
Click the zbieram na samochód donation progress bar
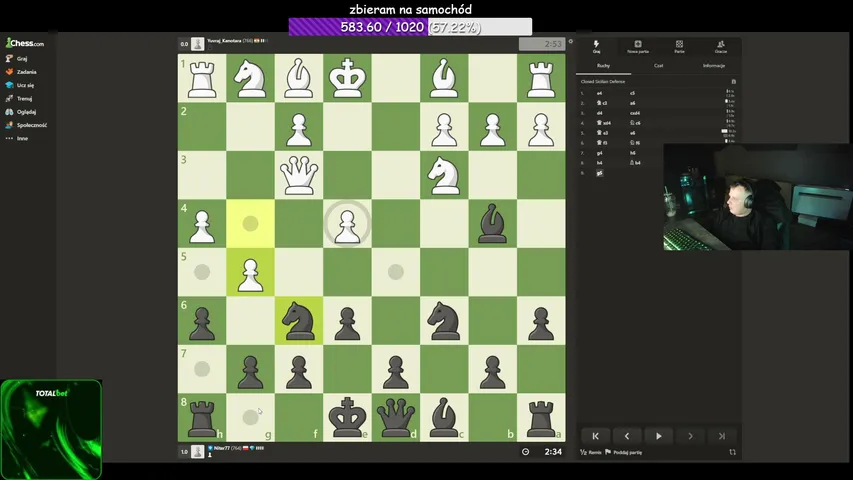click(x=410, y=27)
